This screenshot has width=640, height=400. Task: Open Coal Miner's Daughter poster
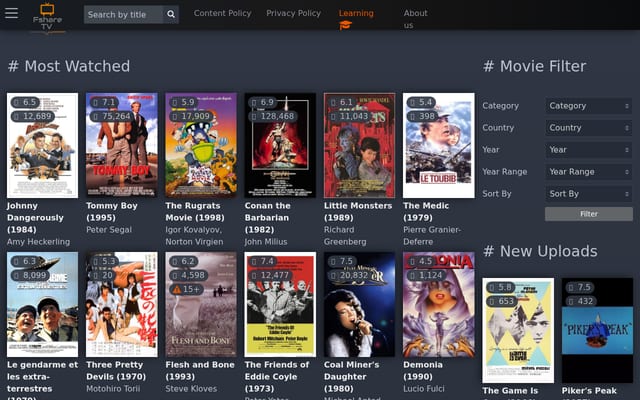(360, 304)
